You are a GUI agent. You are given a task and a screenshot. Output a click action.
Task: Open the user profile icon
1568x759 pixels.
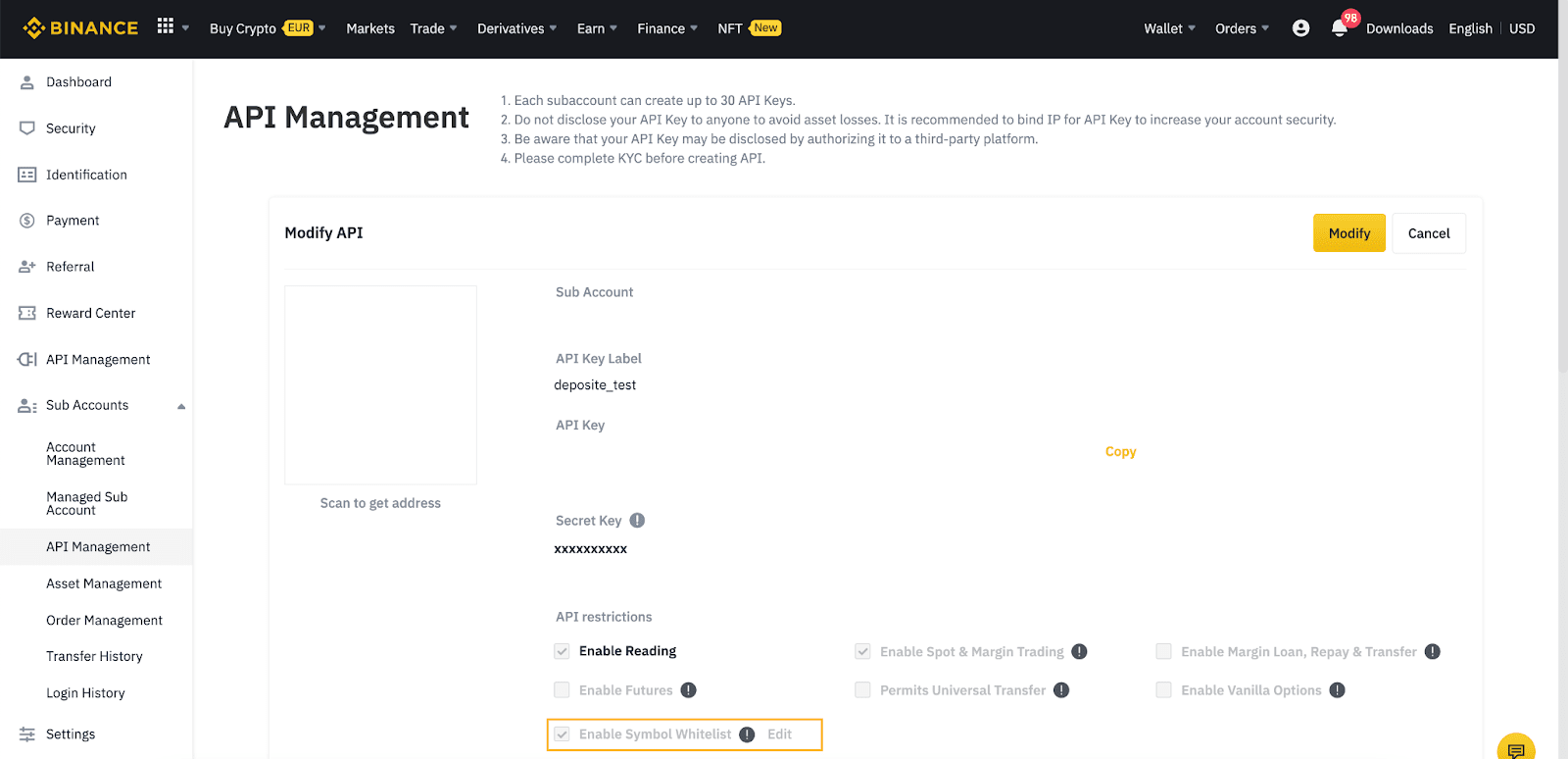point(1300,28)
